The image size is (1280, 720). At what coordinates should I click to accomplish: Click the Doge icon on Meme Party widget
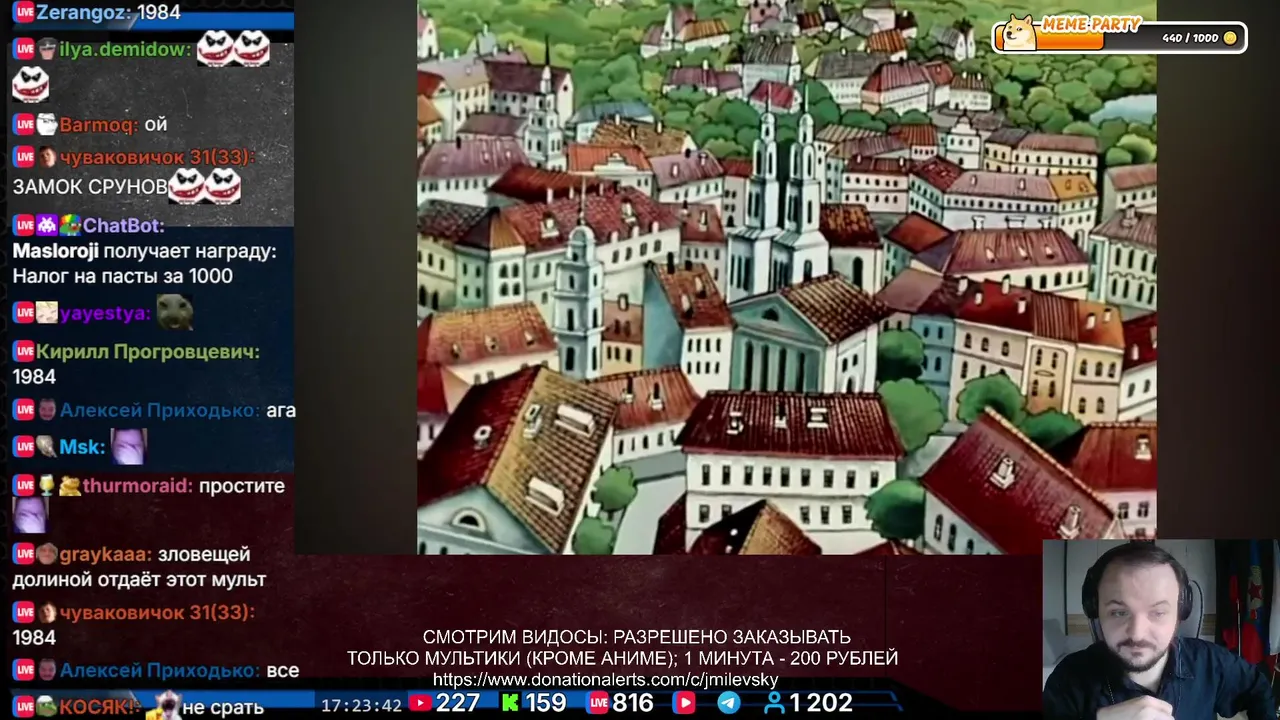1019,33
